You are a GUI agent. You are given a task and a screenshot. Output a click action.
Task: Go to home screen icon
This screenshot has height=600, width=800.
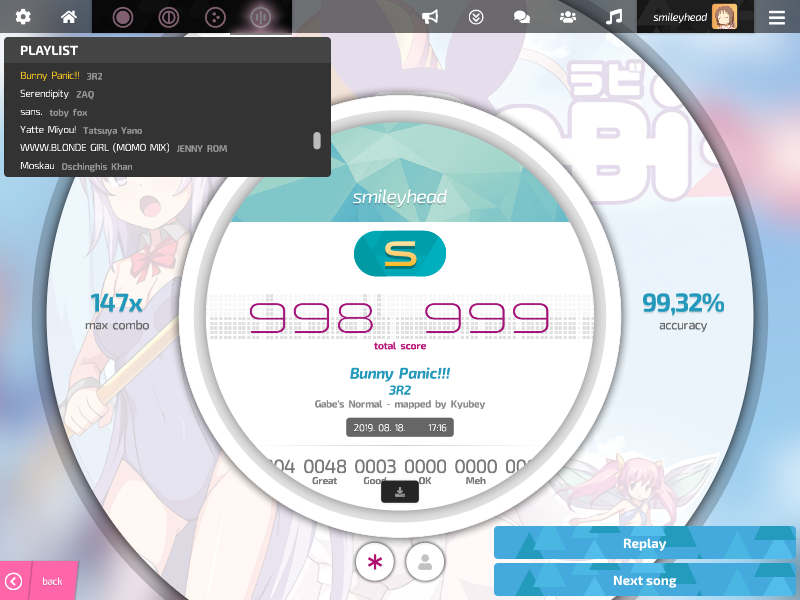click(69, 17)
